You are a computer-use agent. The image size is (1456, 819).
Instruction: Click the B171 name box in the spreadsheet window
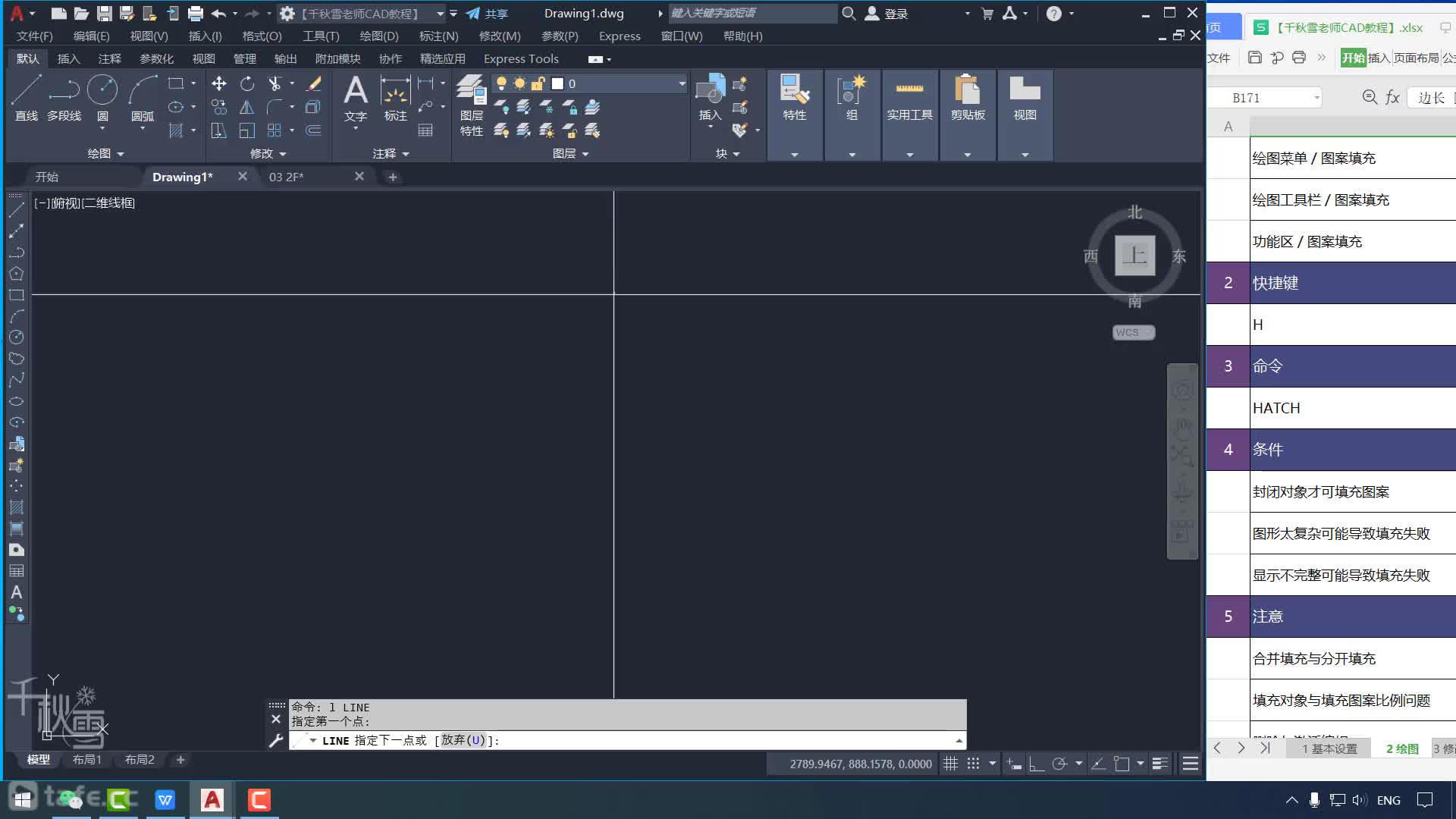(x=1265, y=97)
